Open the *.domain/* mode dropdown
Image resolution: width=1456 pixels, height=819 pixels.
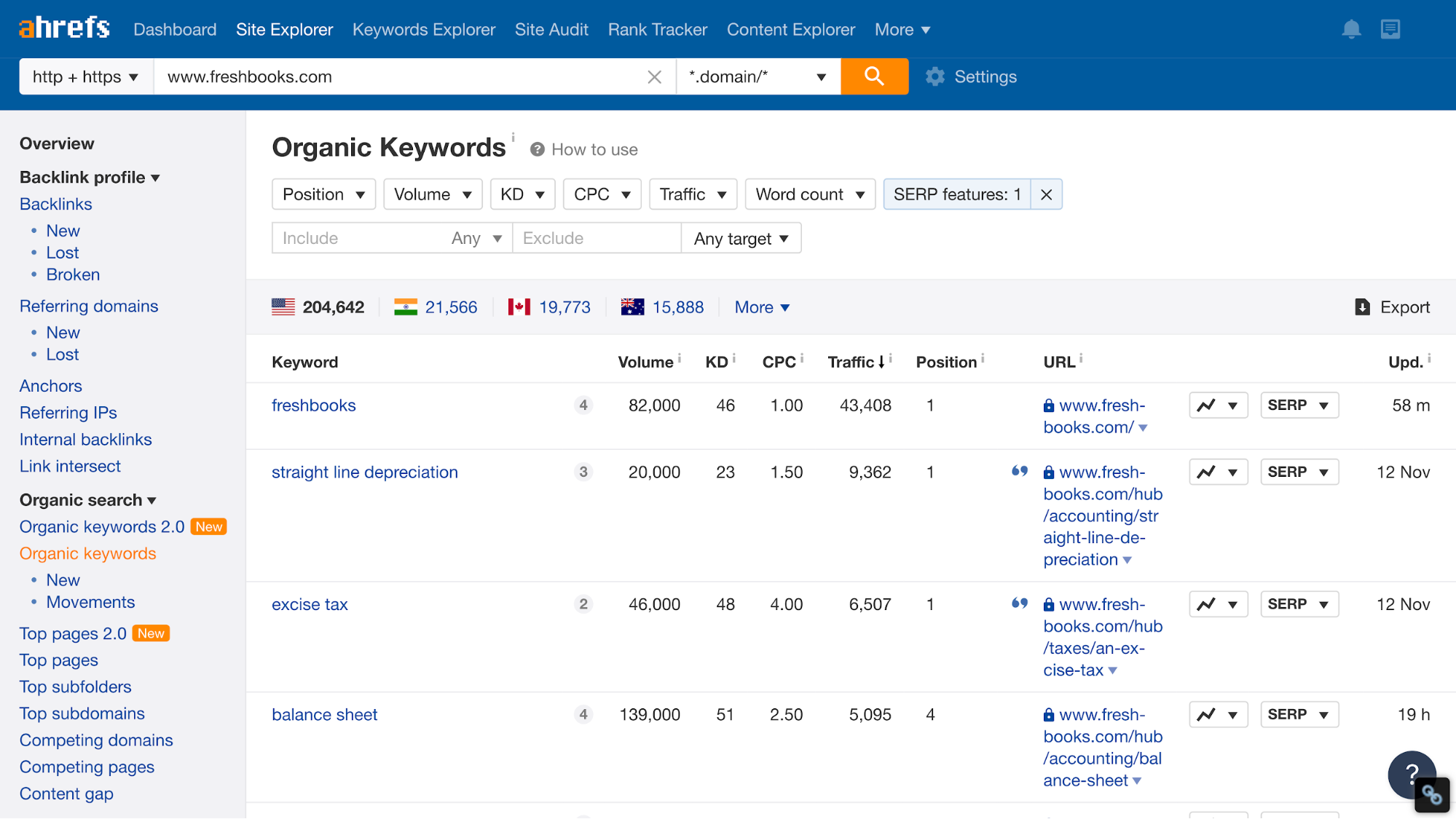coord(758,76)
